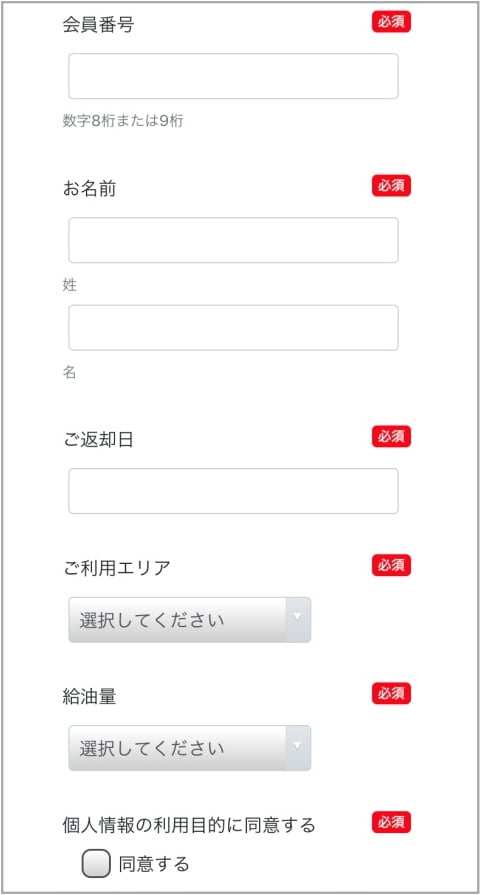This screenshot has height=895, width=480.
Task: Click the ご返却日 label
Action: pos(98,440)
